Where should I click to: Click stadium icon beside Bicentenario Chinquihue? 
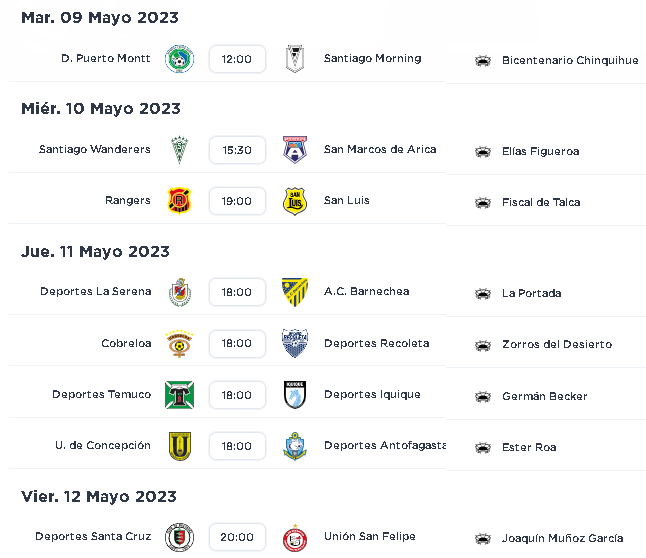[x=483, y=61]
